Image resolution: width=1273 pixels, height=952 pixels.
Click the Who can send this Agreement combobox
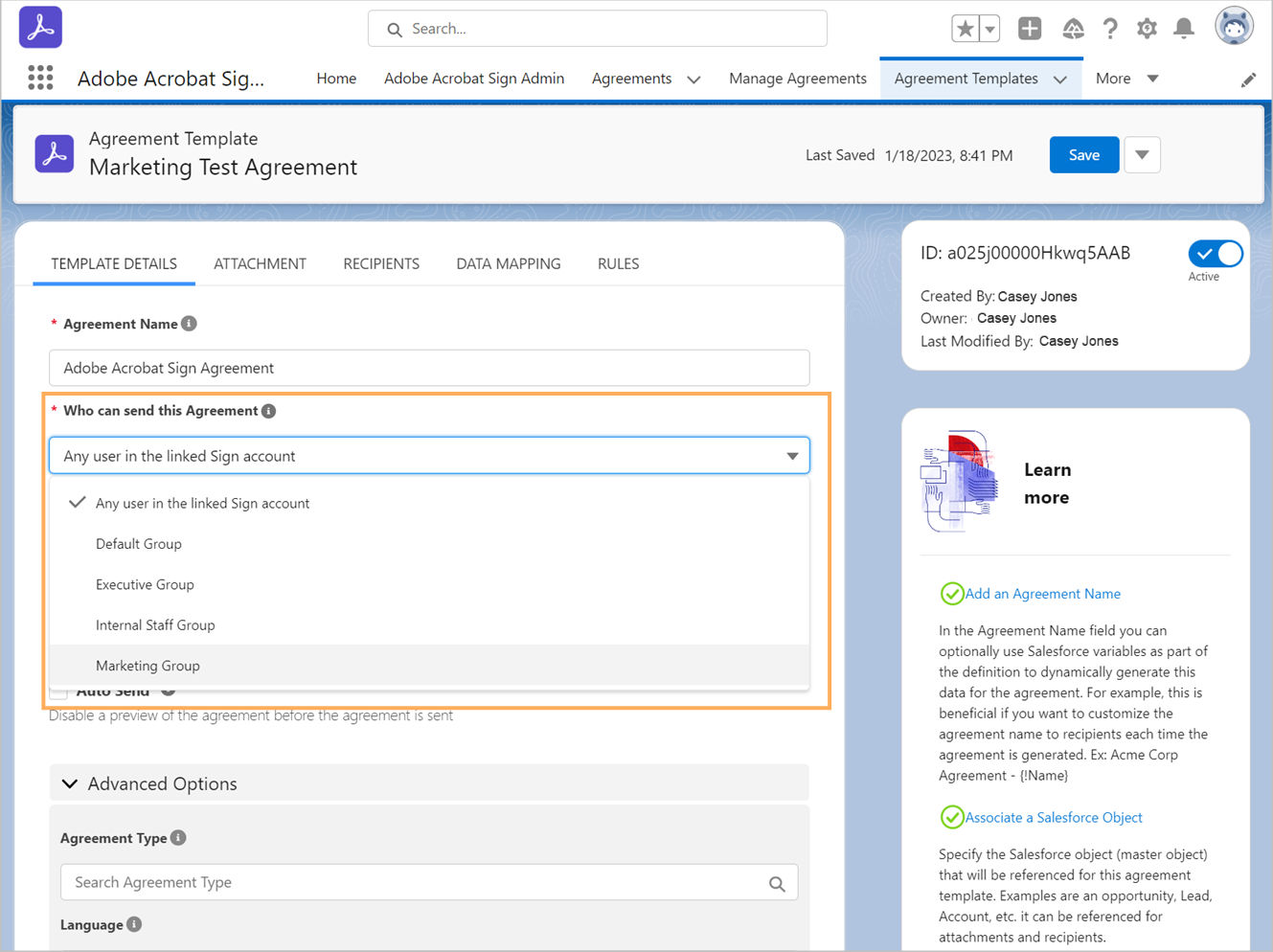point(429,456)
